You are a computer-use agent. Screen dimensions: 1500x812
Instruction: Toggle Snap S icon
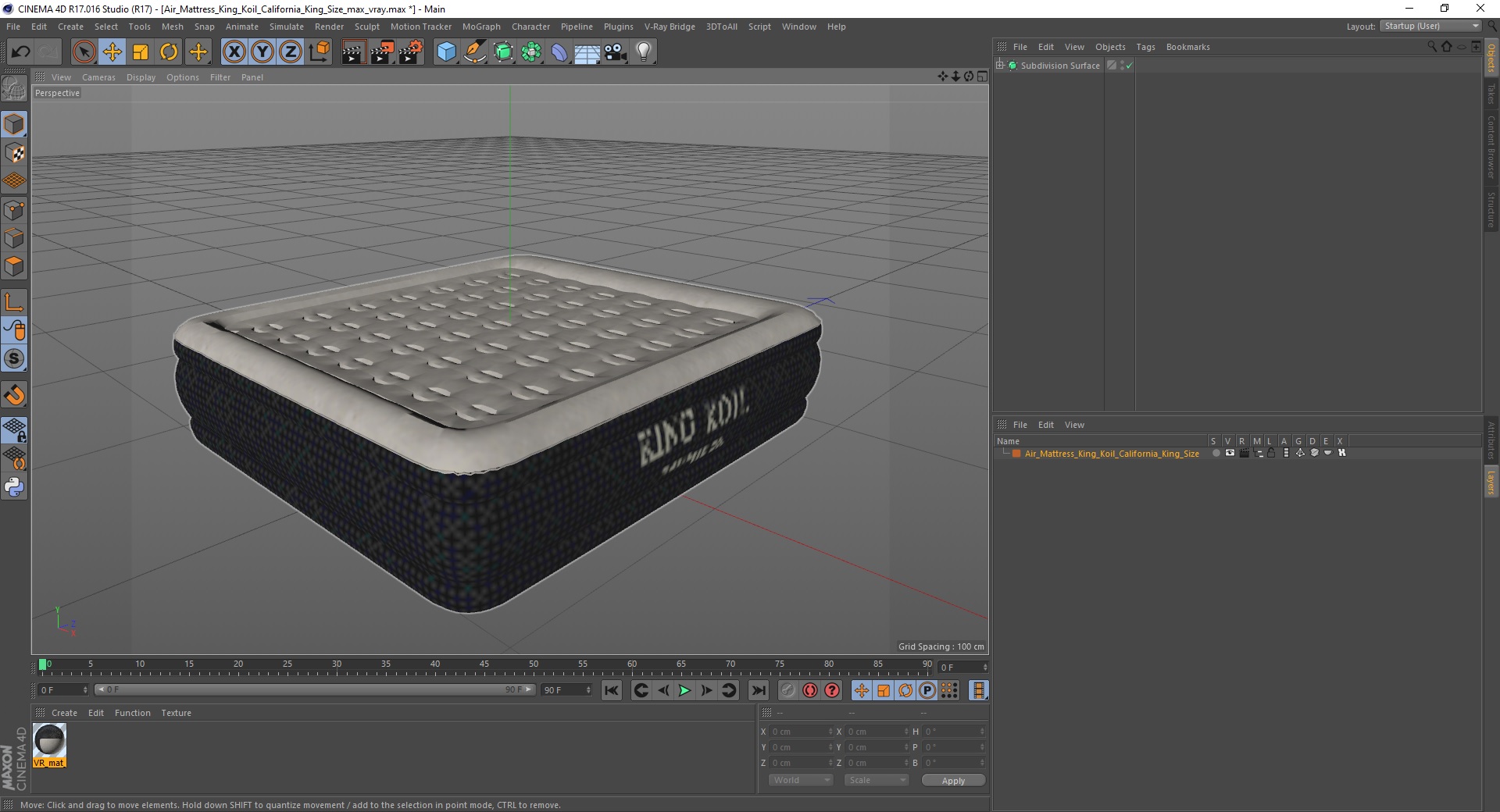click(14, 358)
